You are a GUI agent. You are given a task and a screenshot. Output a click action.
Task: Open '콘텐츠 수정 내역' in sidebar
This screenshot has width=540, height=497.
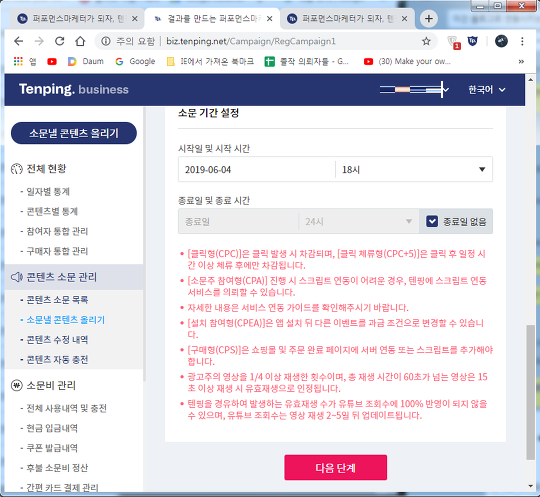click(x=57, y=340)
